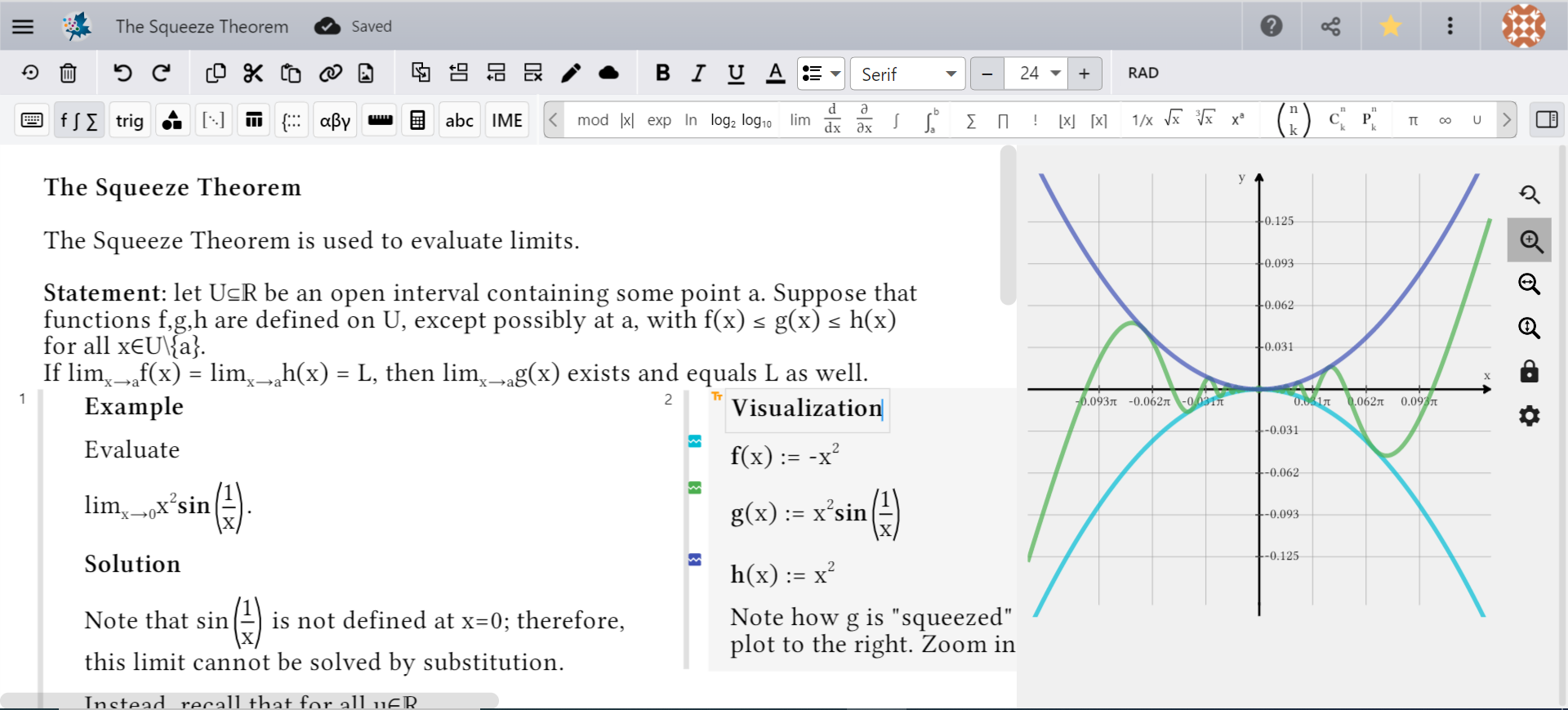Viewport: 1568px width, 710px height.
Task: Switch to the IME input tab
Action: tap(507, 121)
